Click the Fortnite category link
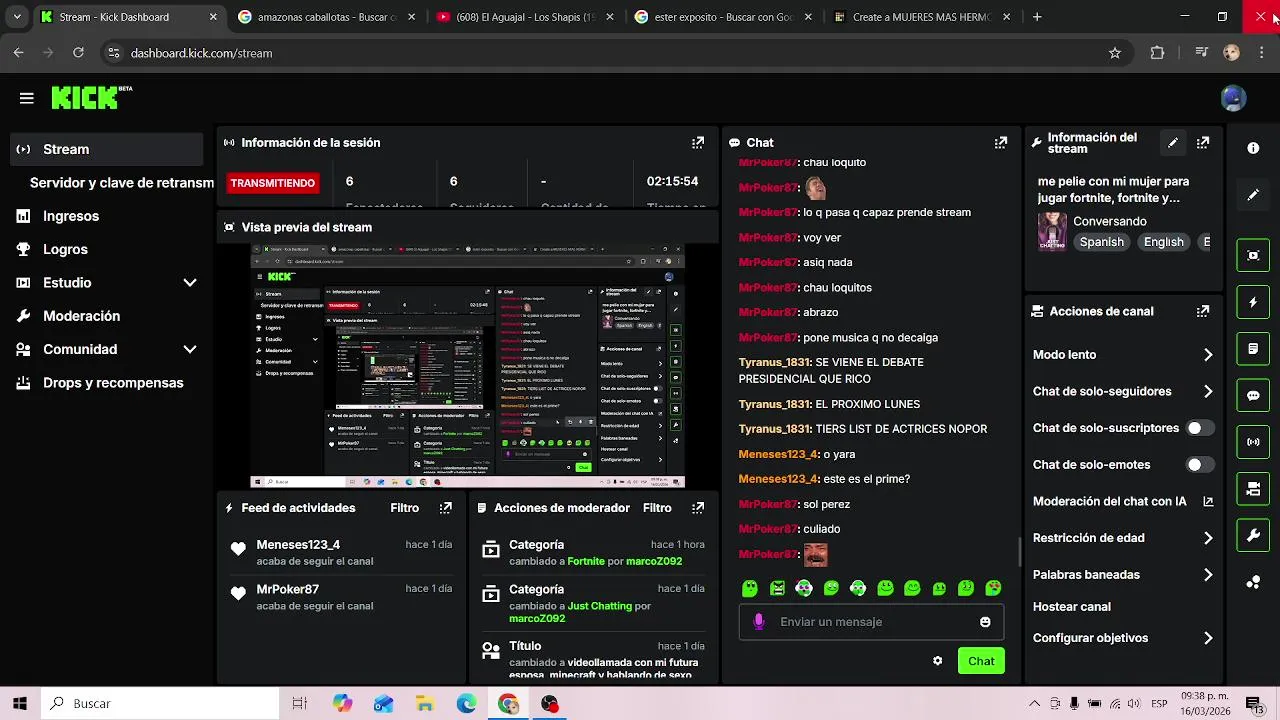Image resolution: width=1280 pixels, height=720 pixels. pos(586,561)
